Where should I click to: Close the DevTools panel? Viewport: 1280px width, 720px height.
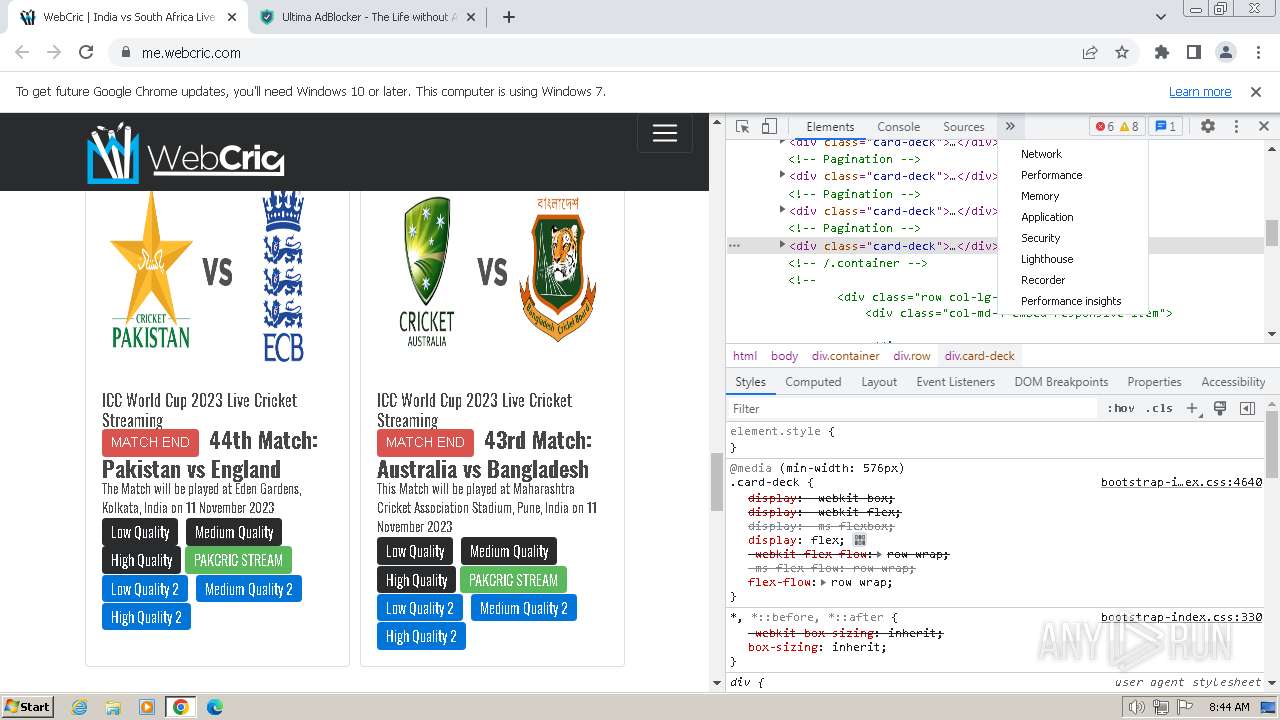(x=1264, y=127)
